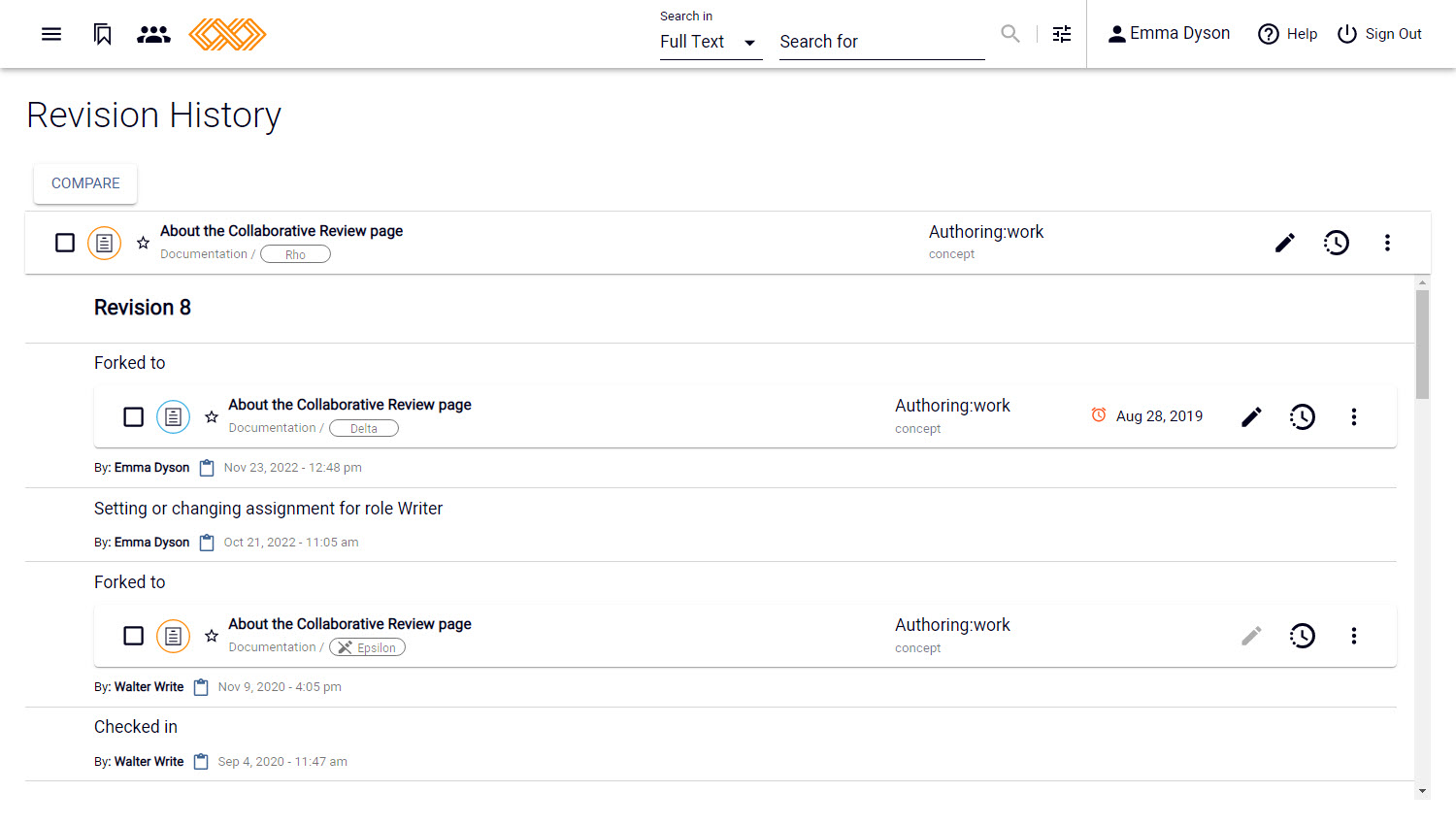Viewport: 1456px width, 825px height.
Task: Click the Epsilon branch tag
Action: 367,647
